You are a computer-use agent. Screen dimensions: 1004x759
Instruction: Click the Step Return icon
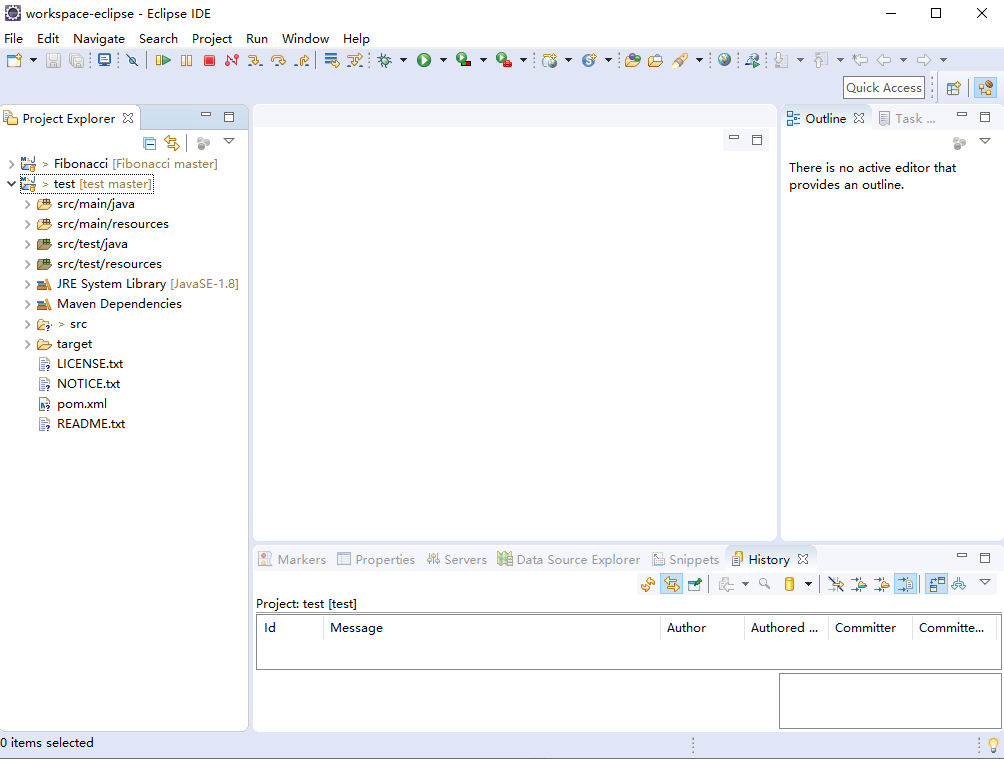click(x=302, y=60)
